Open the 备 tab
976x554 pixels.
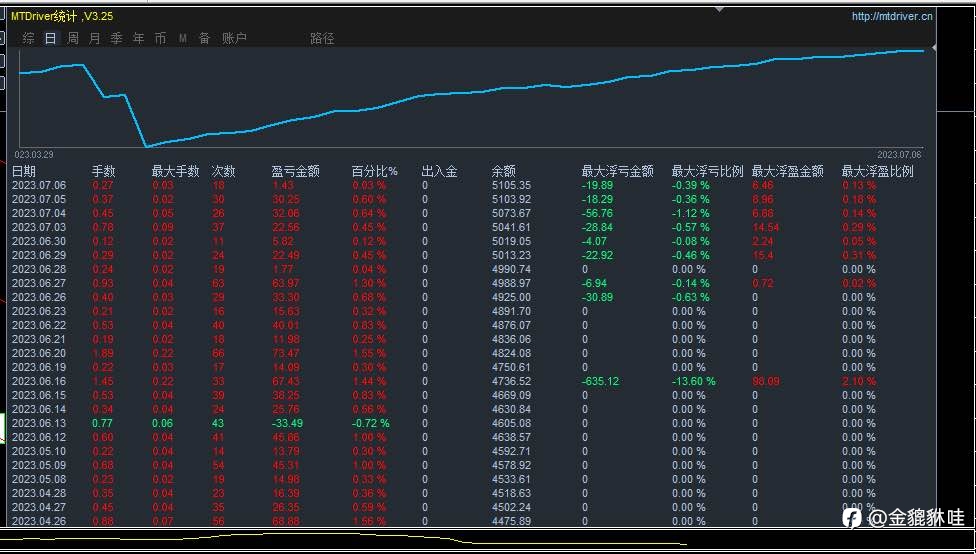(x=204, y=39)
